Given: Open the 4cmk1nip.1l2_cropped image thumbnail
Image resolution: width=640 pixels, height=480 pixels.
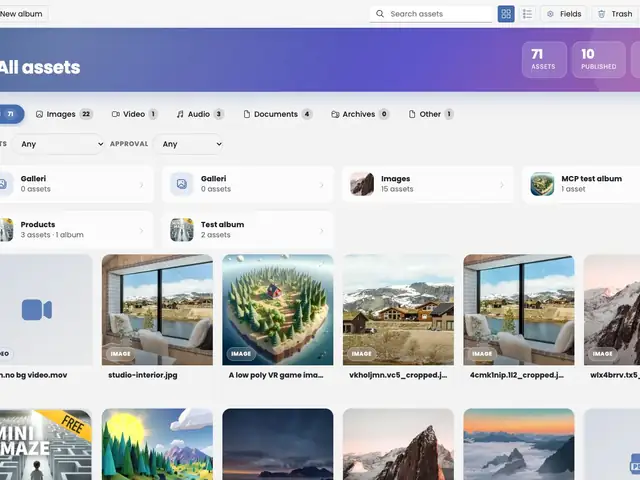Looking at the screenshot, I should click(519, 310).
